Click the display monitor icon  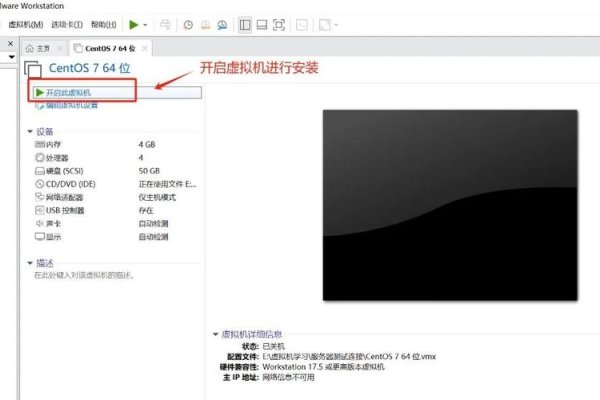point(40,237)
